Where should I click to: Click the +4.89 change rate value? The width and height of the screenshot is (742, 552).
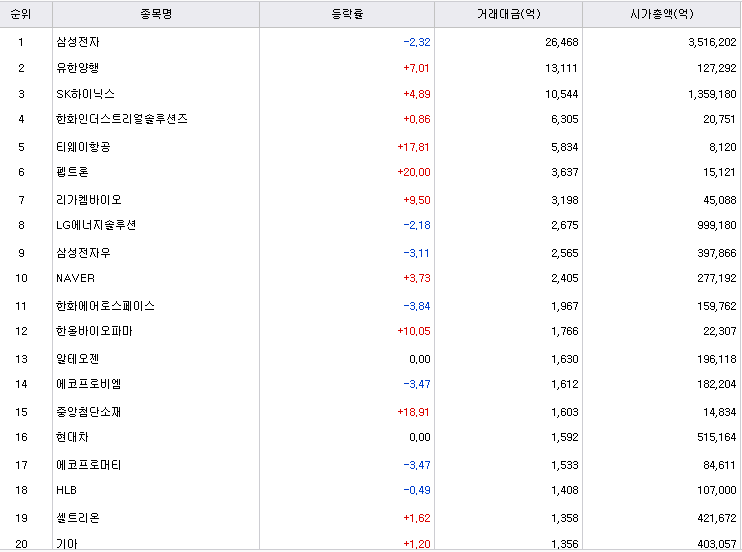click(x=417, y=94)
